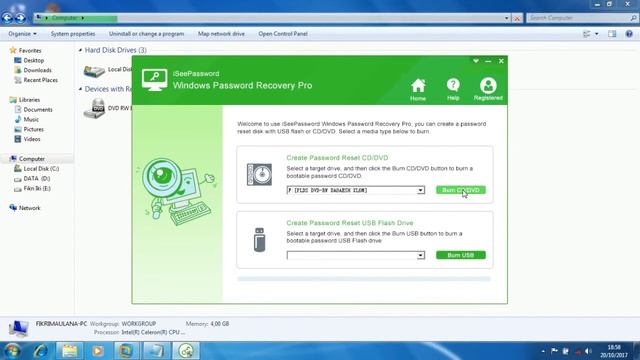
Task: Toggle the preview pane icon
Action: (x=612, y=34)
